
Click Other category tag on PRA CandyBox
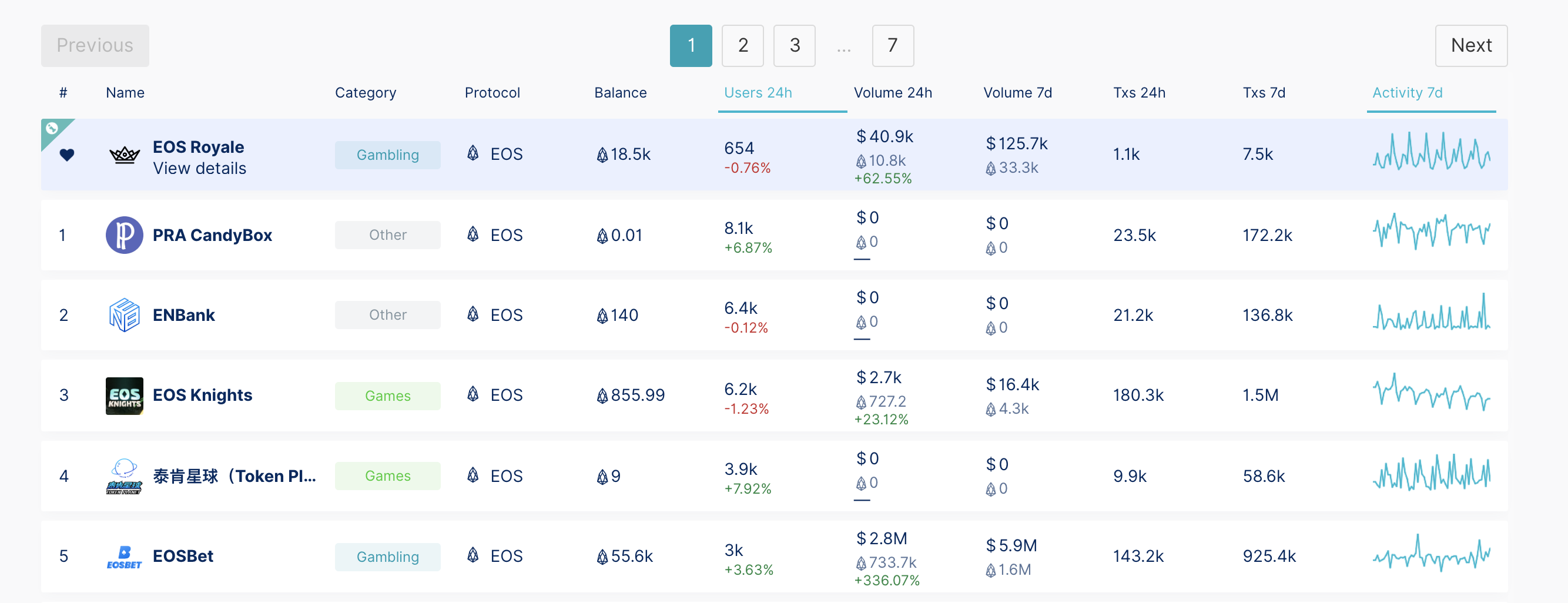click(x=387, y=235)
